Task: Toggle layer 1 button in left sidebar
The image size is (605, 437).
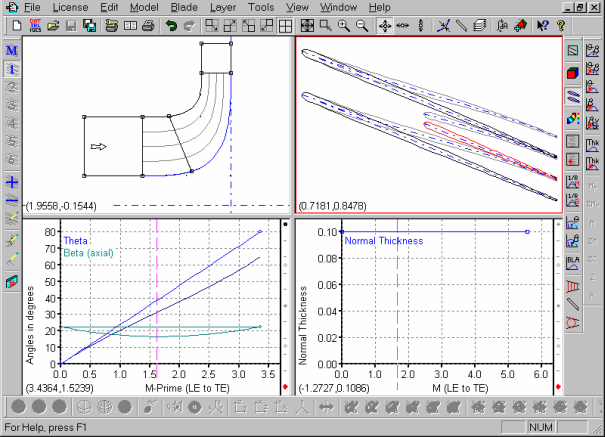Action: (x=11, y=69)
